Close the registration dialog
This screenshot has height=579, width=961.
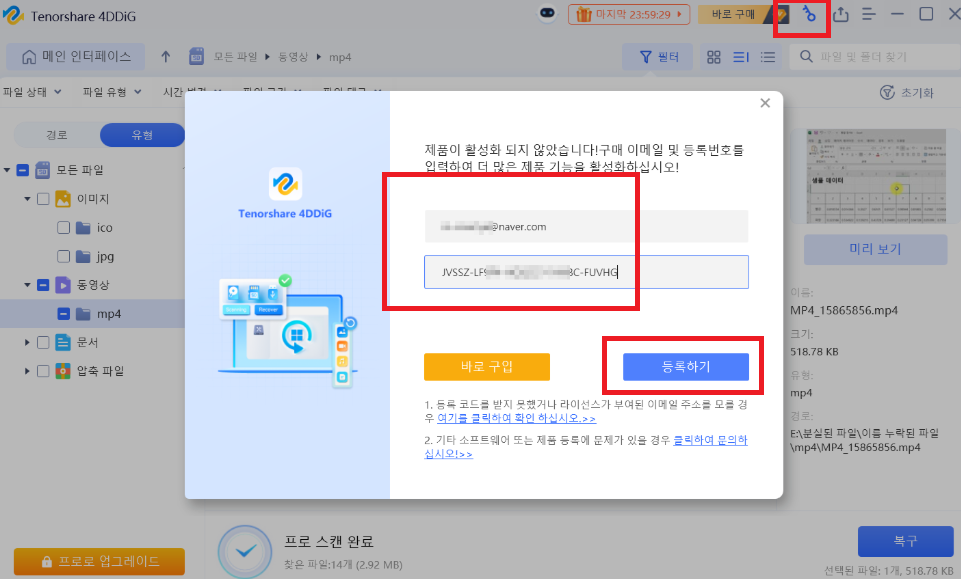coord(765,103)
